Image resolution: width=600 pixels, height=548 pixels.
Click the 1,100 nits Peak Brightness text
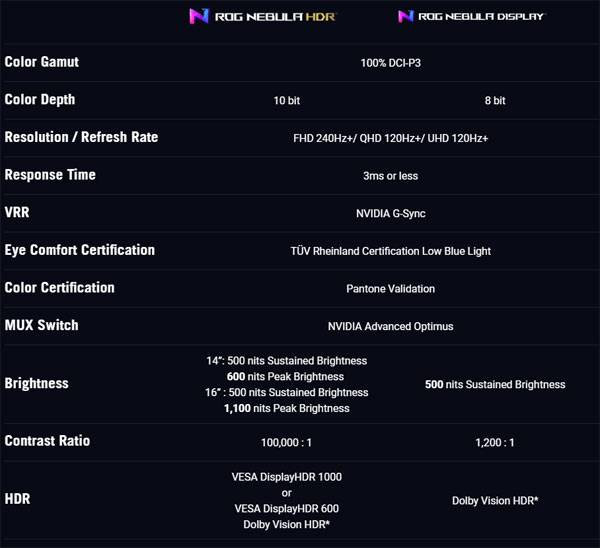287,408
